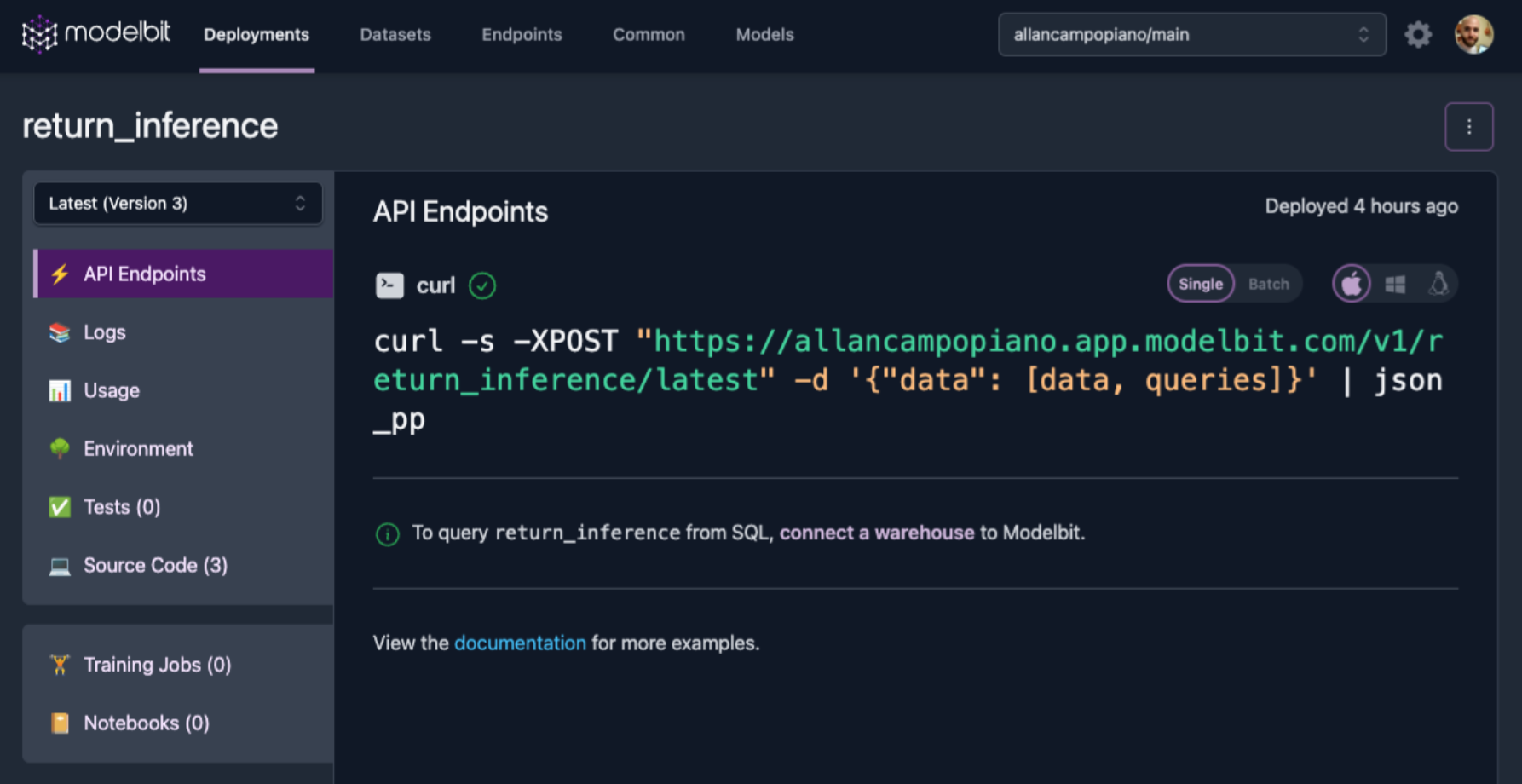
Task: Open Logs in the sidebar
Action: pyautogui.click(x=183, y=332)
